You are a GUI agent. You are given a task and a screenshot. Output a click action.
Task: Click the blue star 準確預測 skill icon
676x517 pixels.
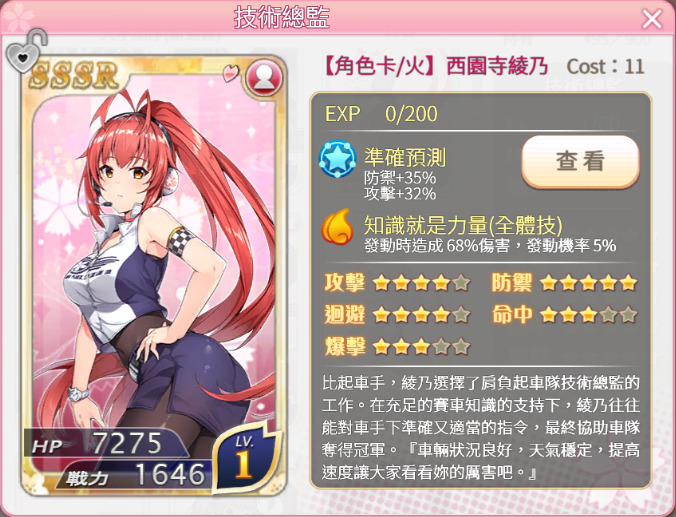[x=338, y=159]
